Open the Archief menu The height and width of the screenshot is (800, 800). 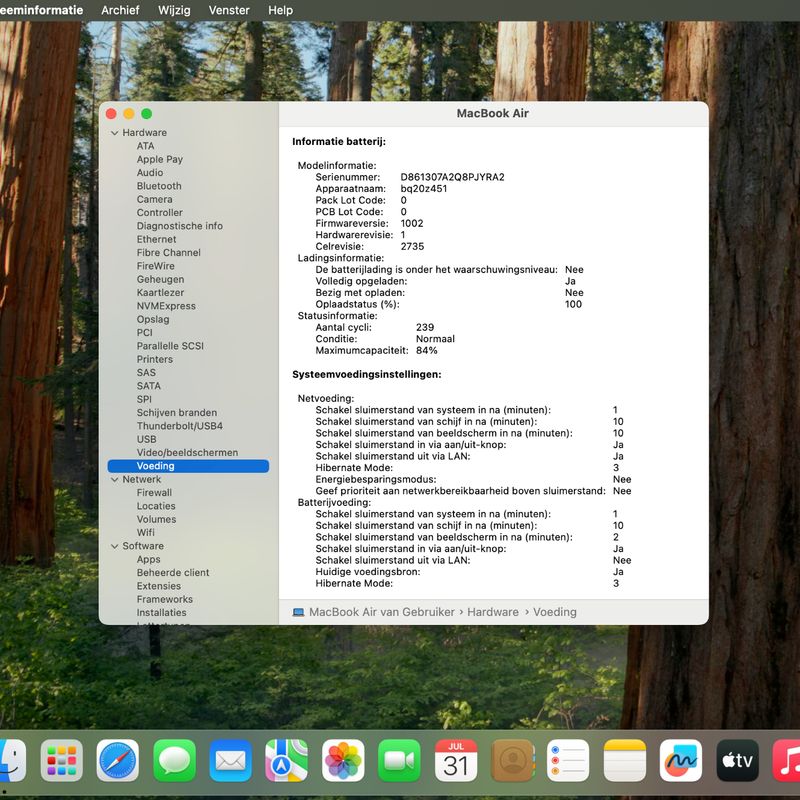point(120,10)
